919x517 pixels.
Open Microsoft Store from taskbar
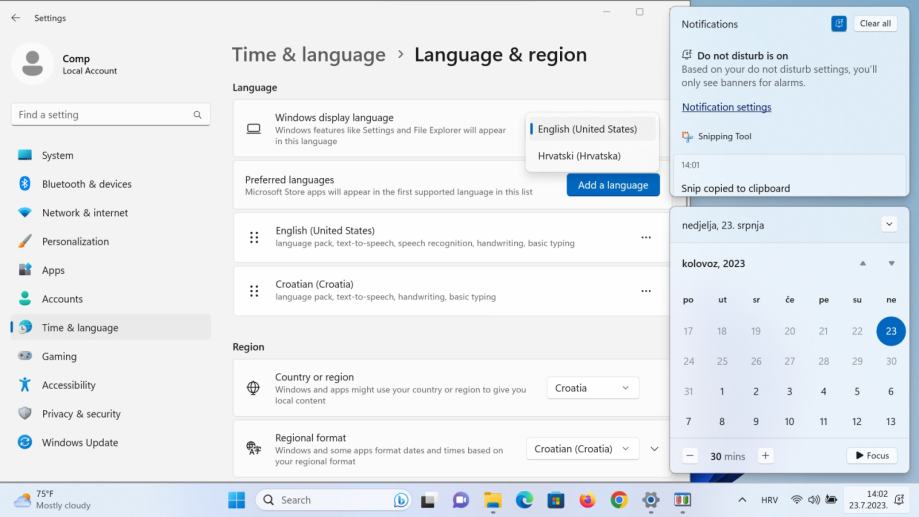(556, 500)
